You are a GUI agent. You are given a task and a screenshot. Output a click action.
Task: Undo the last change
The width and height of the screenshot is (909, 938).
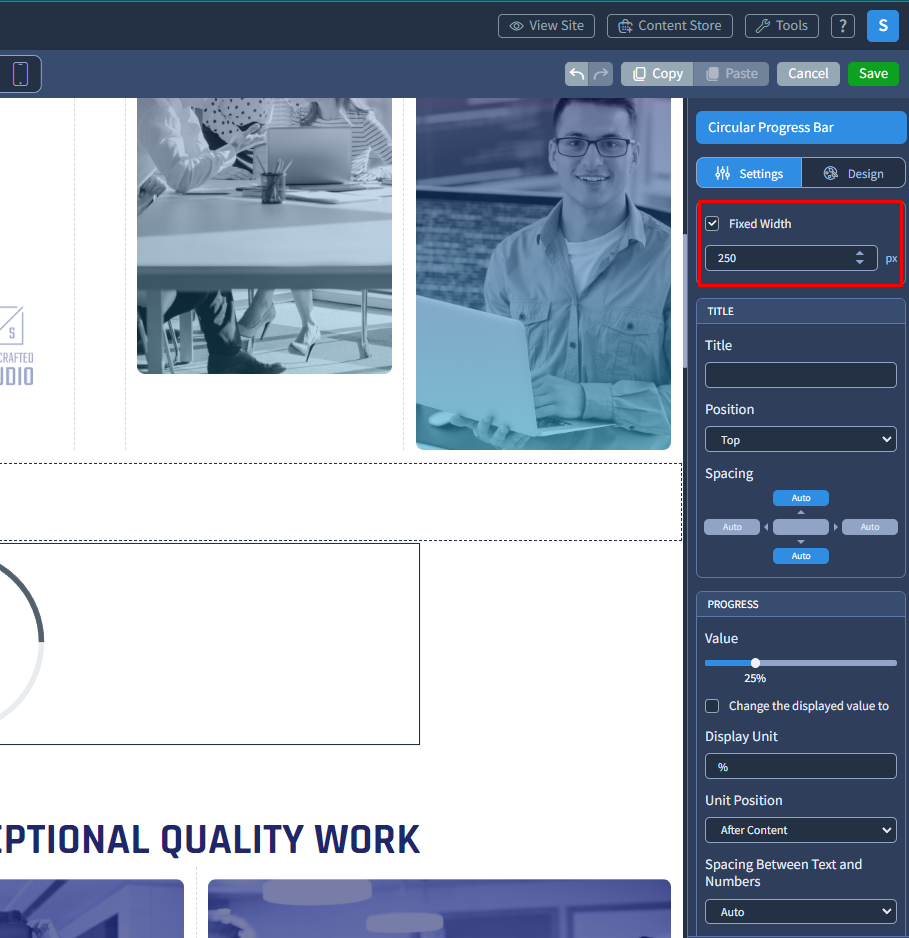point(577,74)
